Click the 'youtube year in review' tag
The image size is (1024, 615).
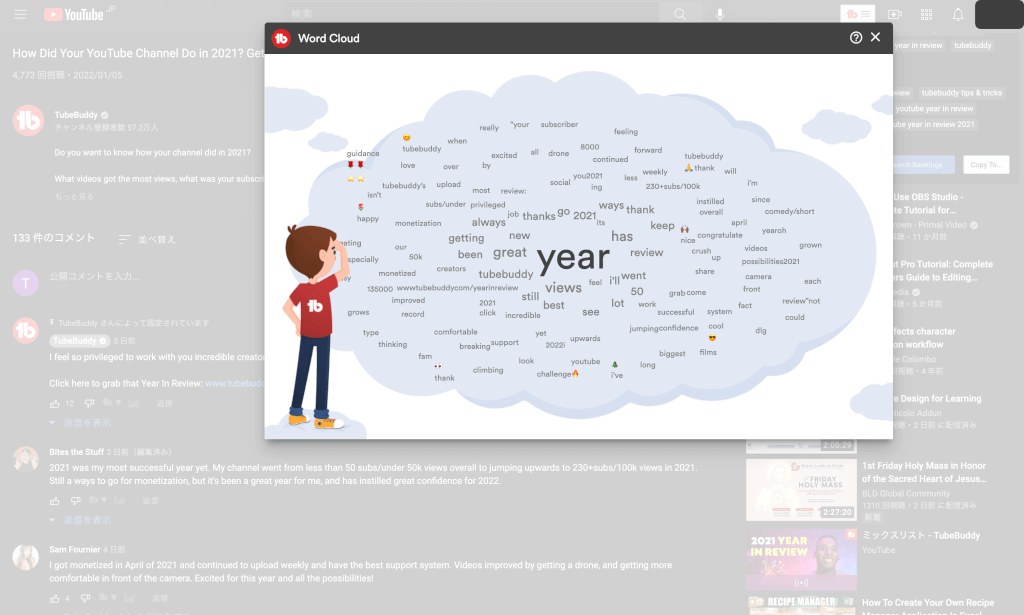[935, 108]
